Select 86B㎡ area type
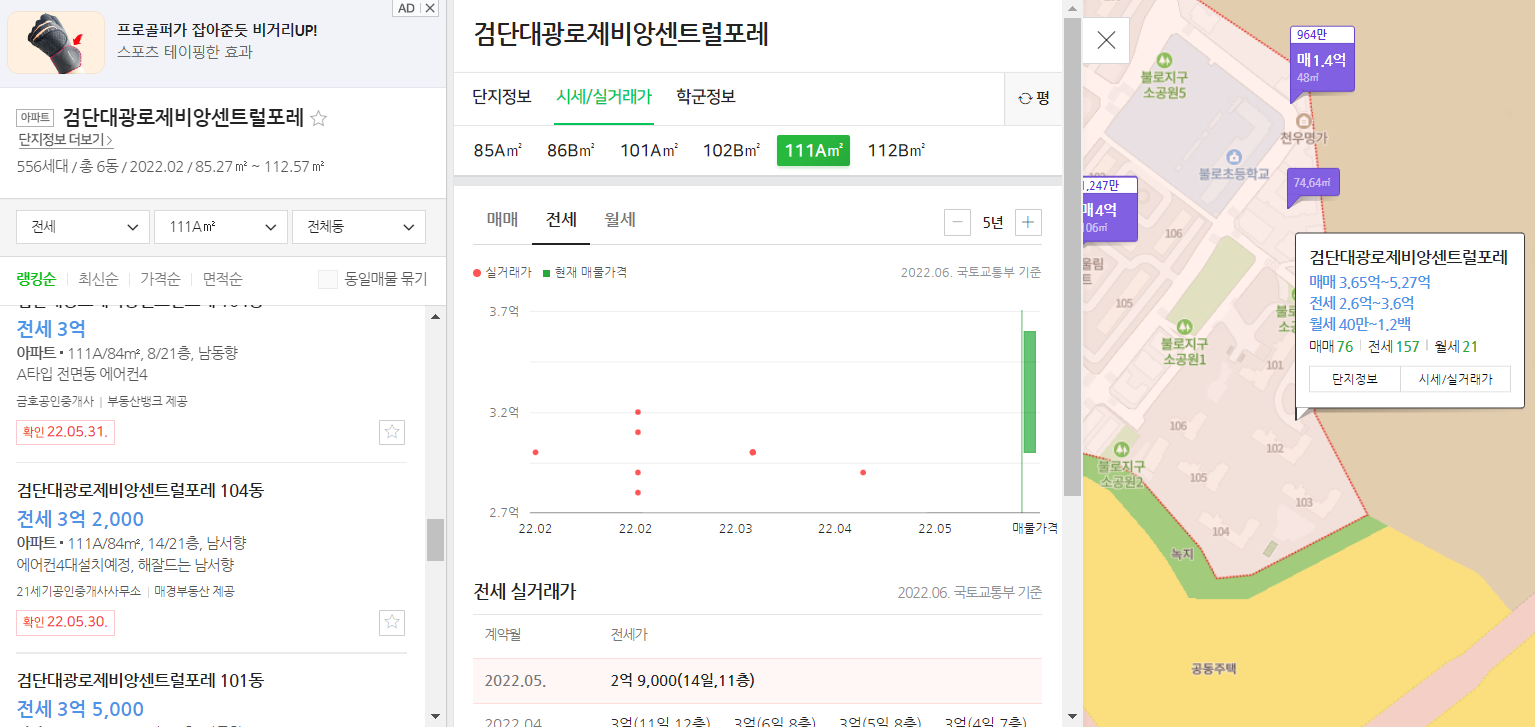 571,150
